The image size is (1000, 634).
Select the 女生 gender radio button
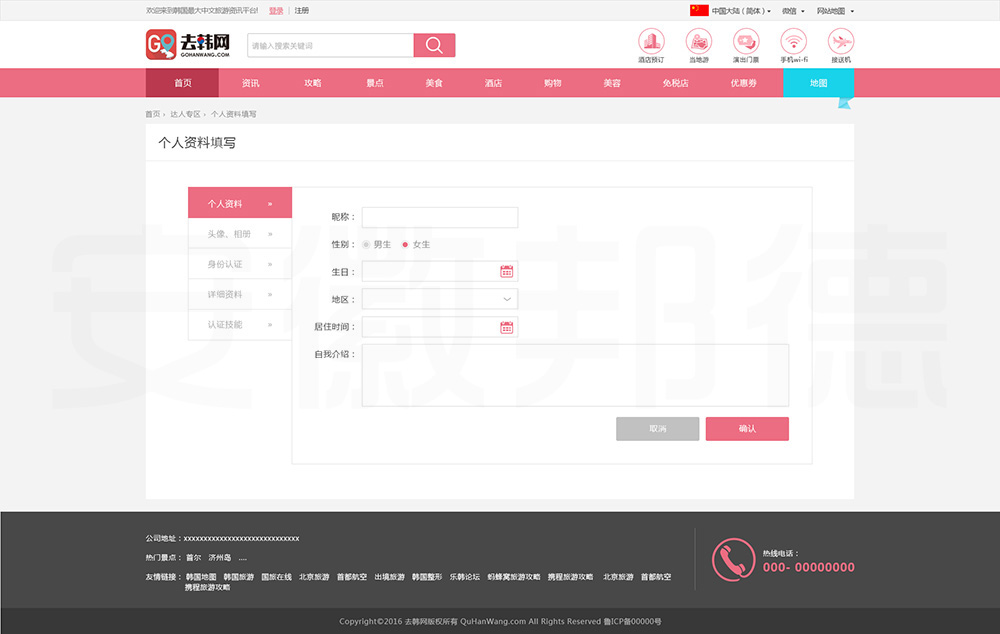pyautogui.click(x=405, y=245)
